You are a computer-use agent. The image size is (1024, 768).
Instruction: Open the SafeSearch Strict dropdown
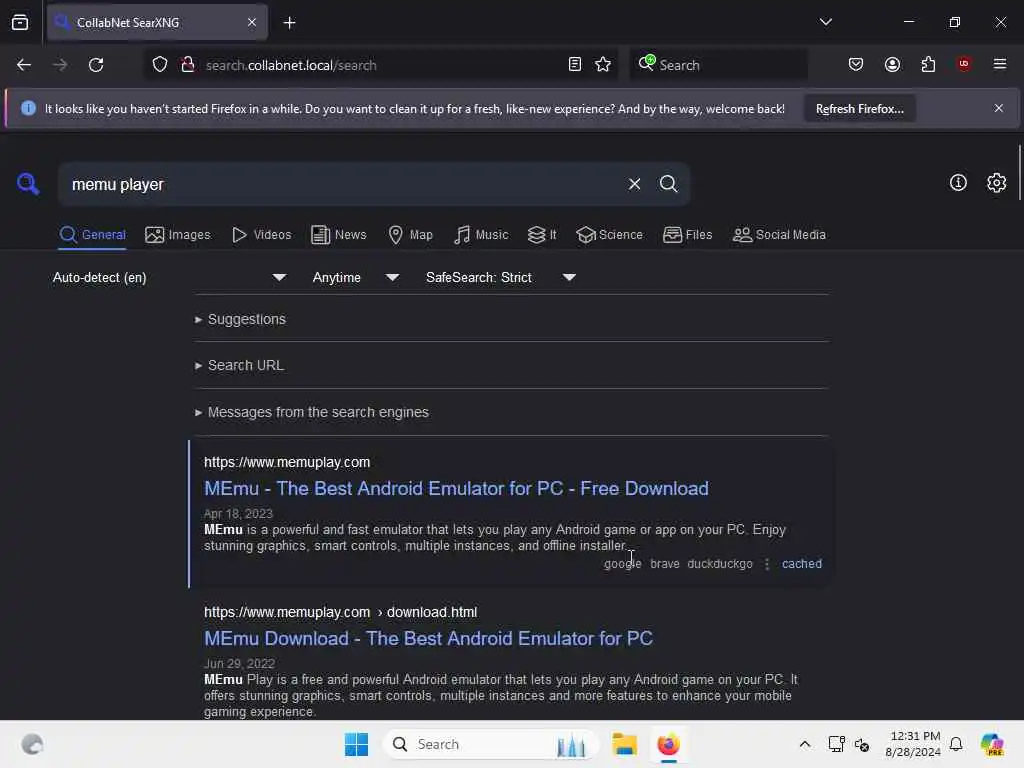click(500, 278)
